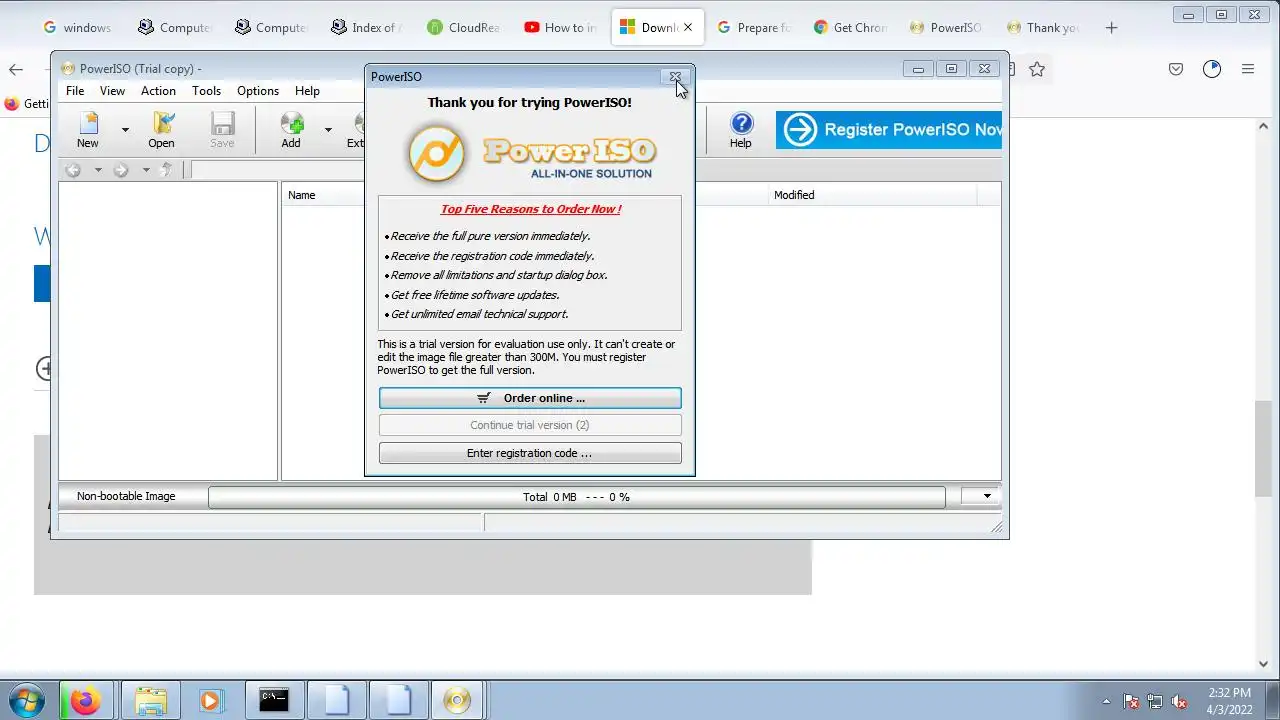Click the PowerISO back navigation arrow
Screen dimensions: 1280x720
pyautogui.click(x=73, y=170)
